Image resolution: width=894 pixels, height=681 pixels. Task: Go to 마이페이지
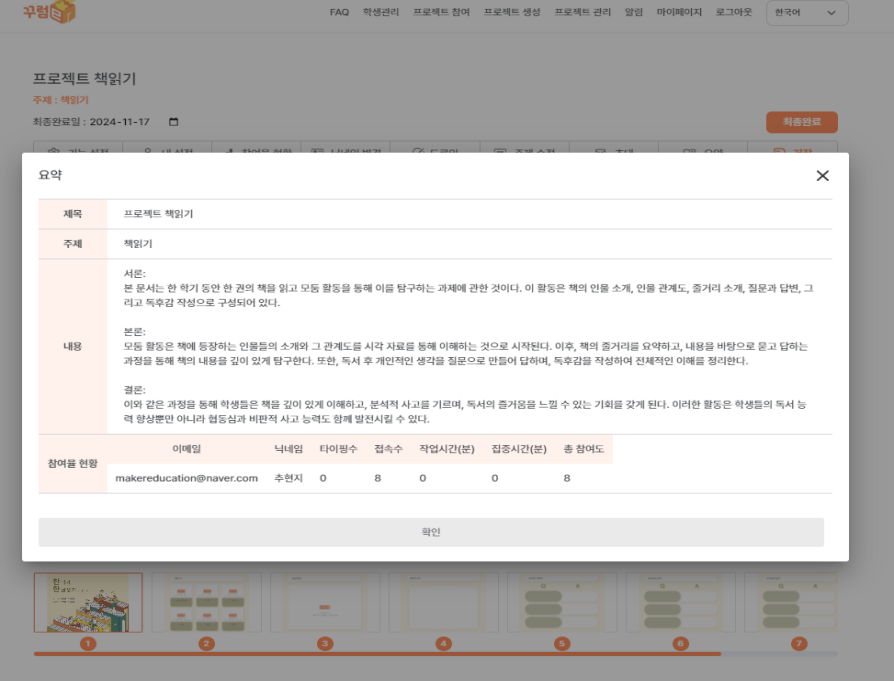[x=679, y=13]
